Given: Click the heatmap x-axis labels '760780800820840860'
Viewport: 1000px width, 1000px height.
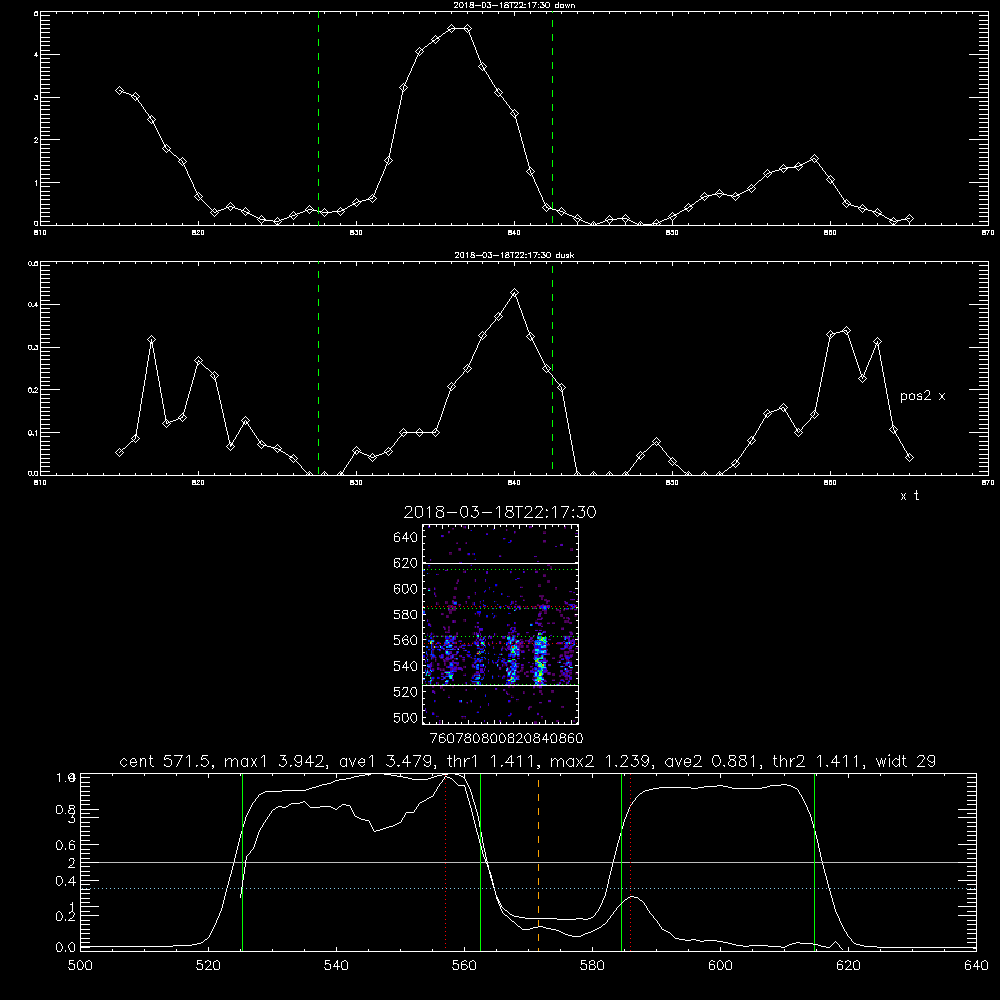Looking at the screenshot, I should point(506,739).
